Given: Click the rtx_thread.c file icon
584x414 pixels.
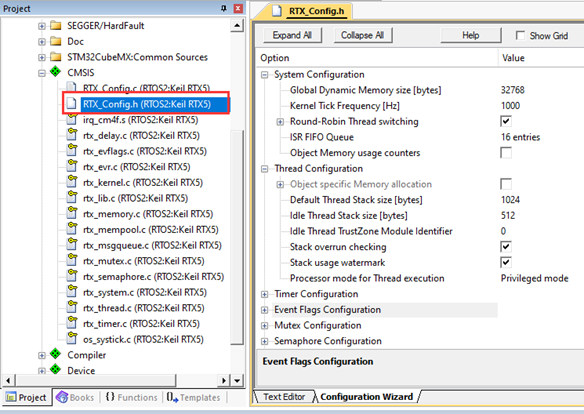Looking at the screenshot, I should click(72, 307).
